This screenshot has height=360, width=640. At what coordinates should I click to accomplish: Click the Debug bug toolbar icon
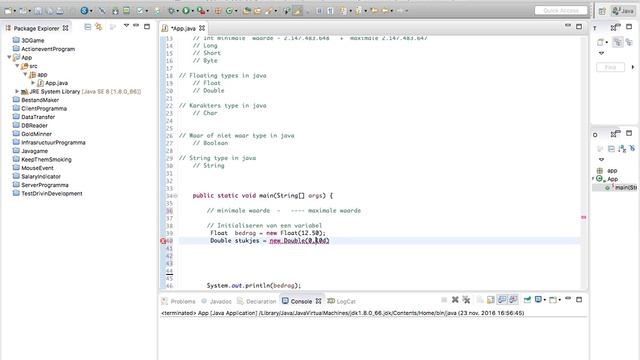pos(171,11)
